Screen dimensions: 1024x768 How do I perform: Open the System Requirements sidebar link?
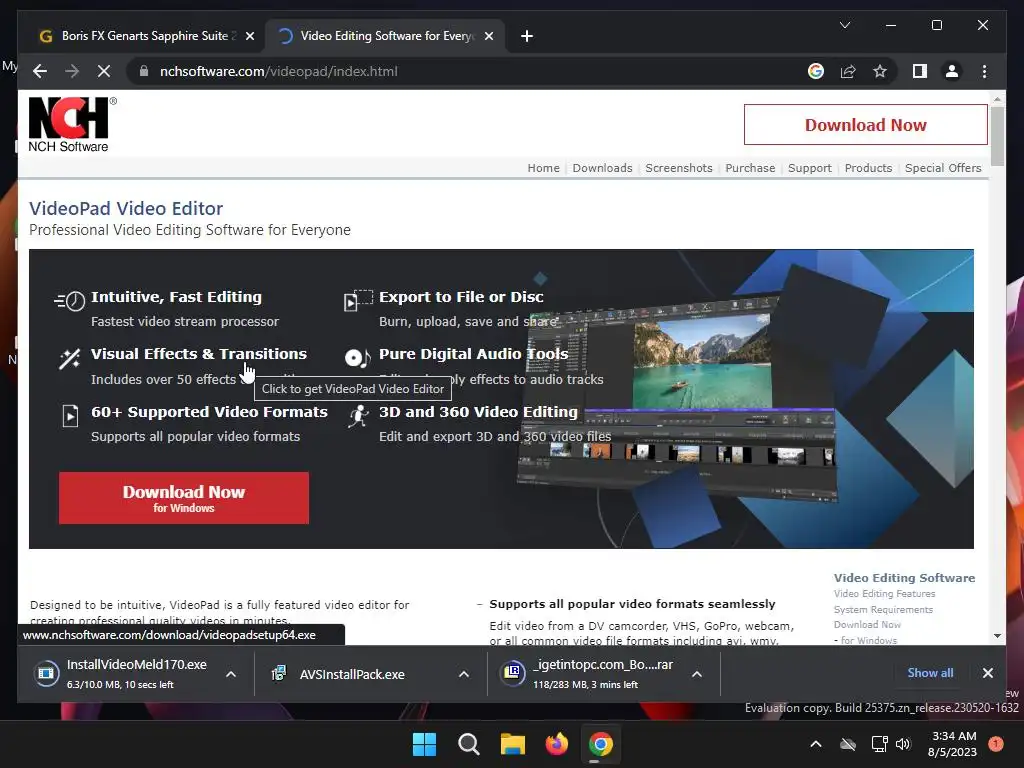click(883, 609)
